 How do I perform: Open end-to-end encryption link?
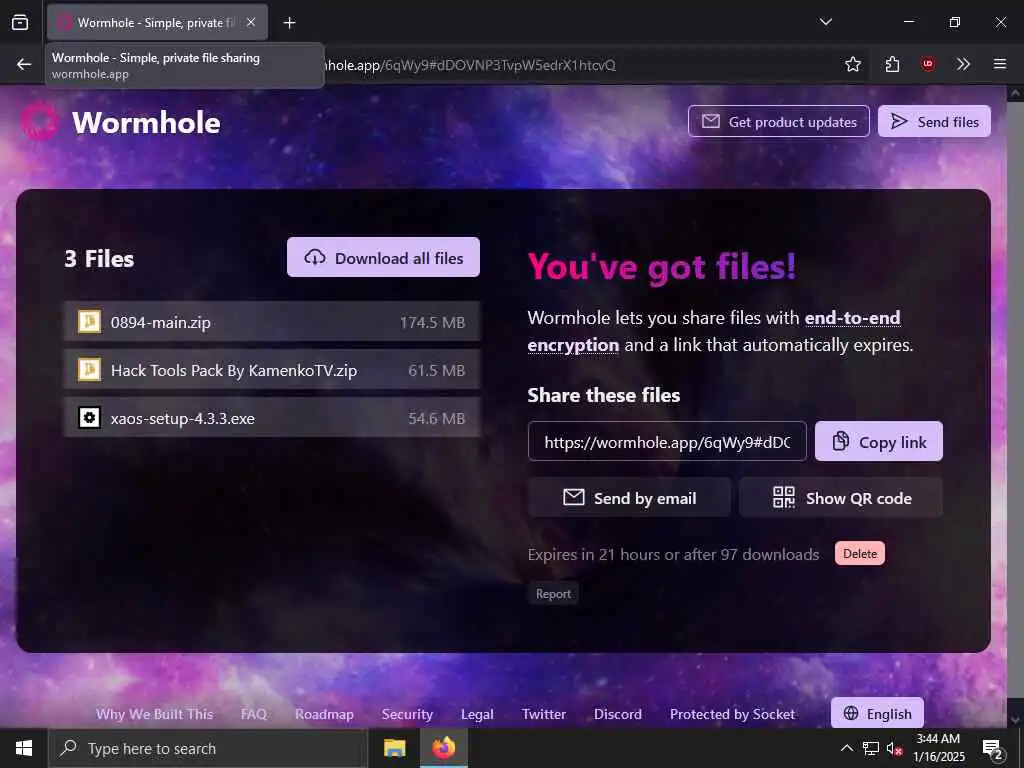(714, 331)
